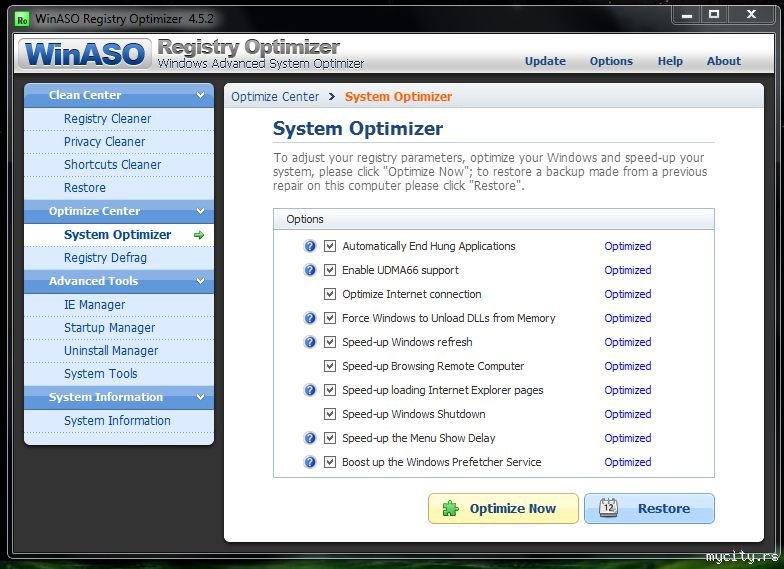Minimize the WinASO window

coord(686,15)
